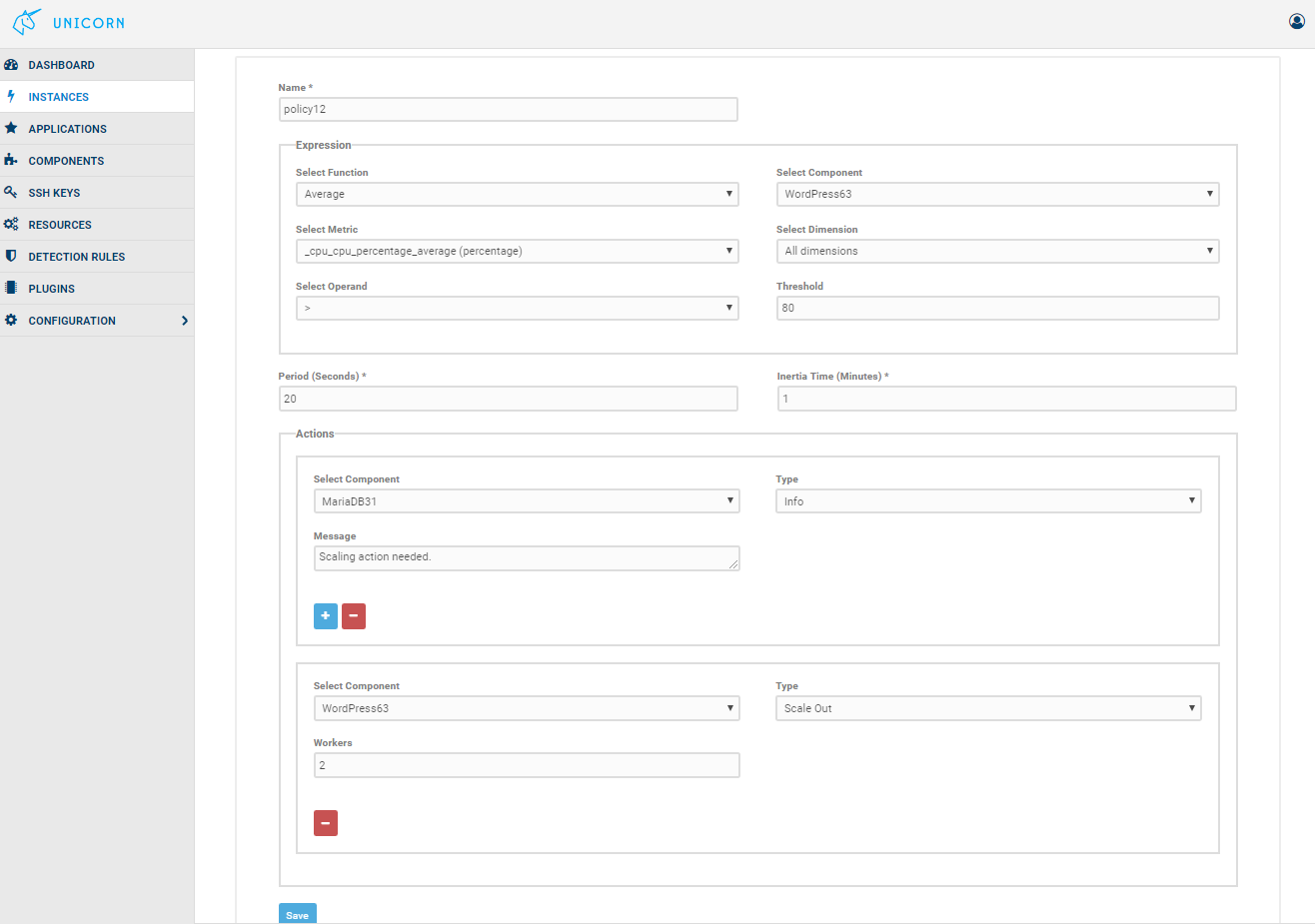This screenshot has height=924, width=1315.
Task: Click the 'Actions' section legend
Action: pos(315,434)
